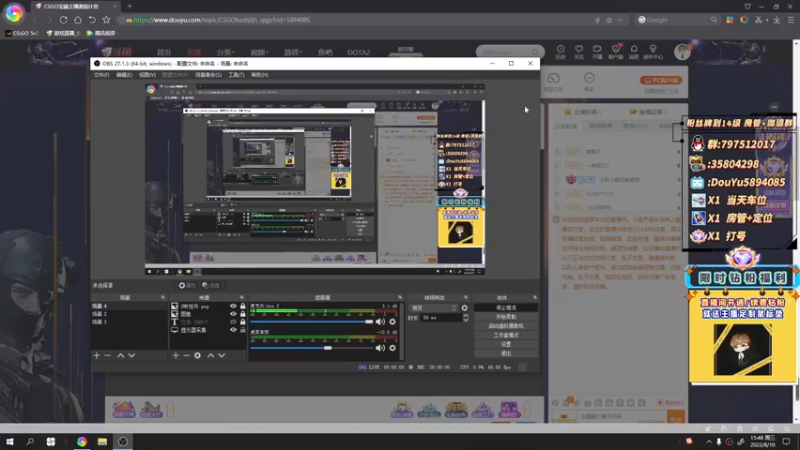The width and height of the screenshot is (800, 450).
Task: Show the hidden 文本 (GDI+) source
Action: (x=233, y=322)
